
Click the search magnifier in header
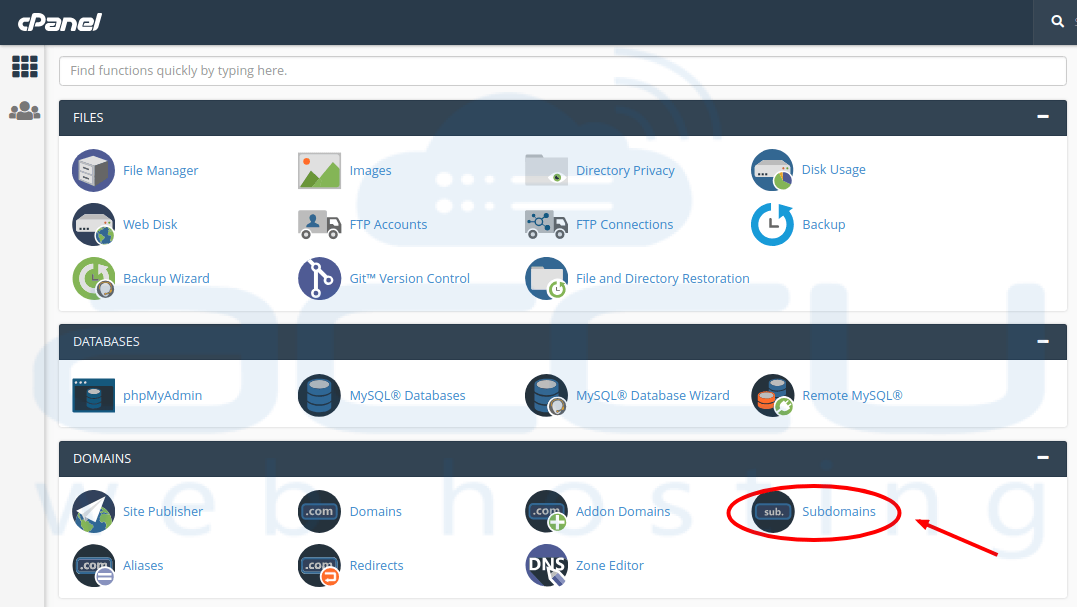click(x=1057, y=21)
